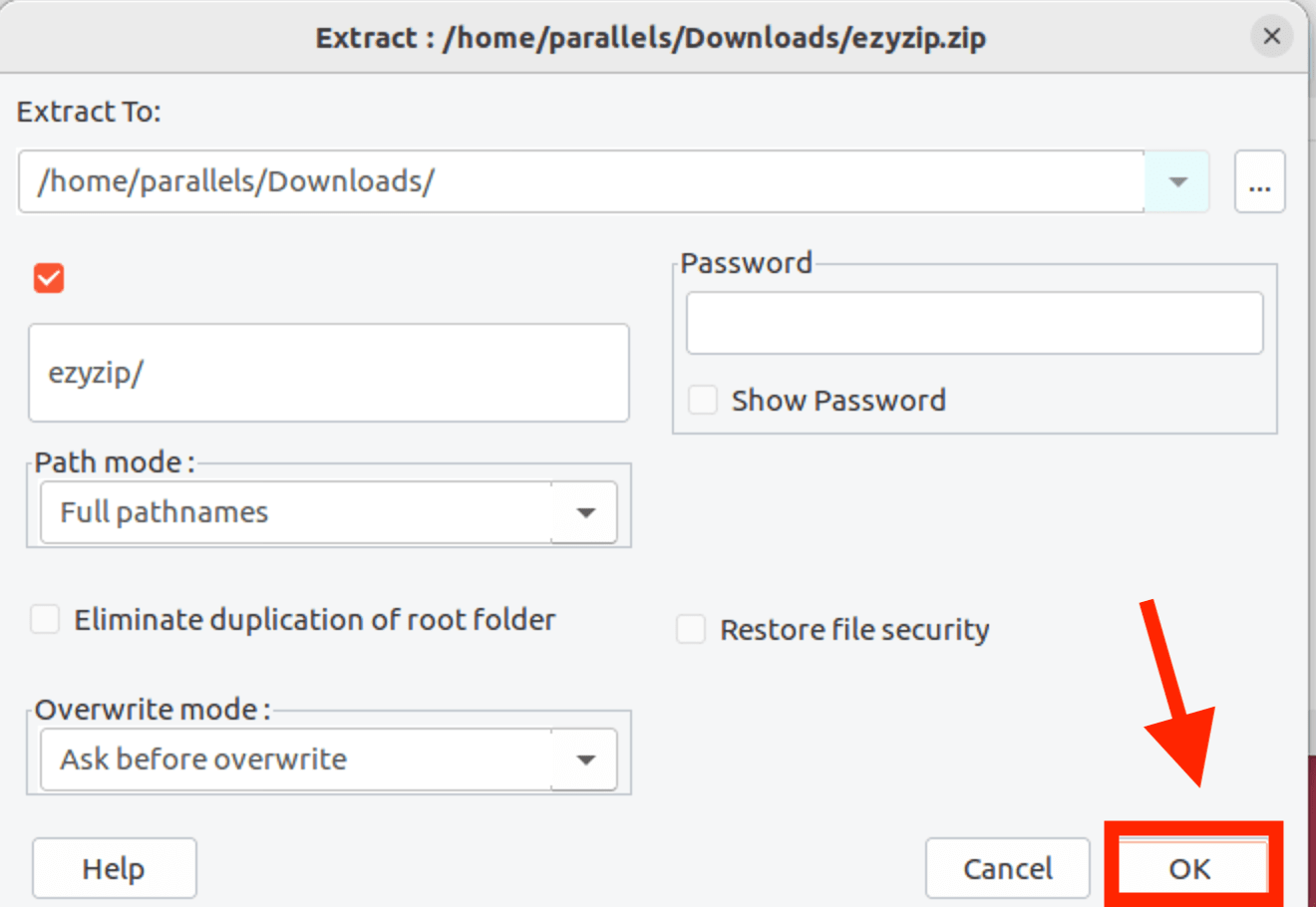The image size is (1316, 907).
Task: Cancel the extraction dialog
Action: [1007, 868]
